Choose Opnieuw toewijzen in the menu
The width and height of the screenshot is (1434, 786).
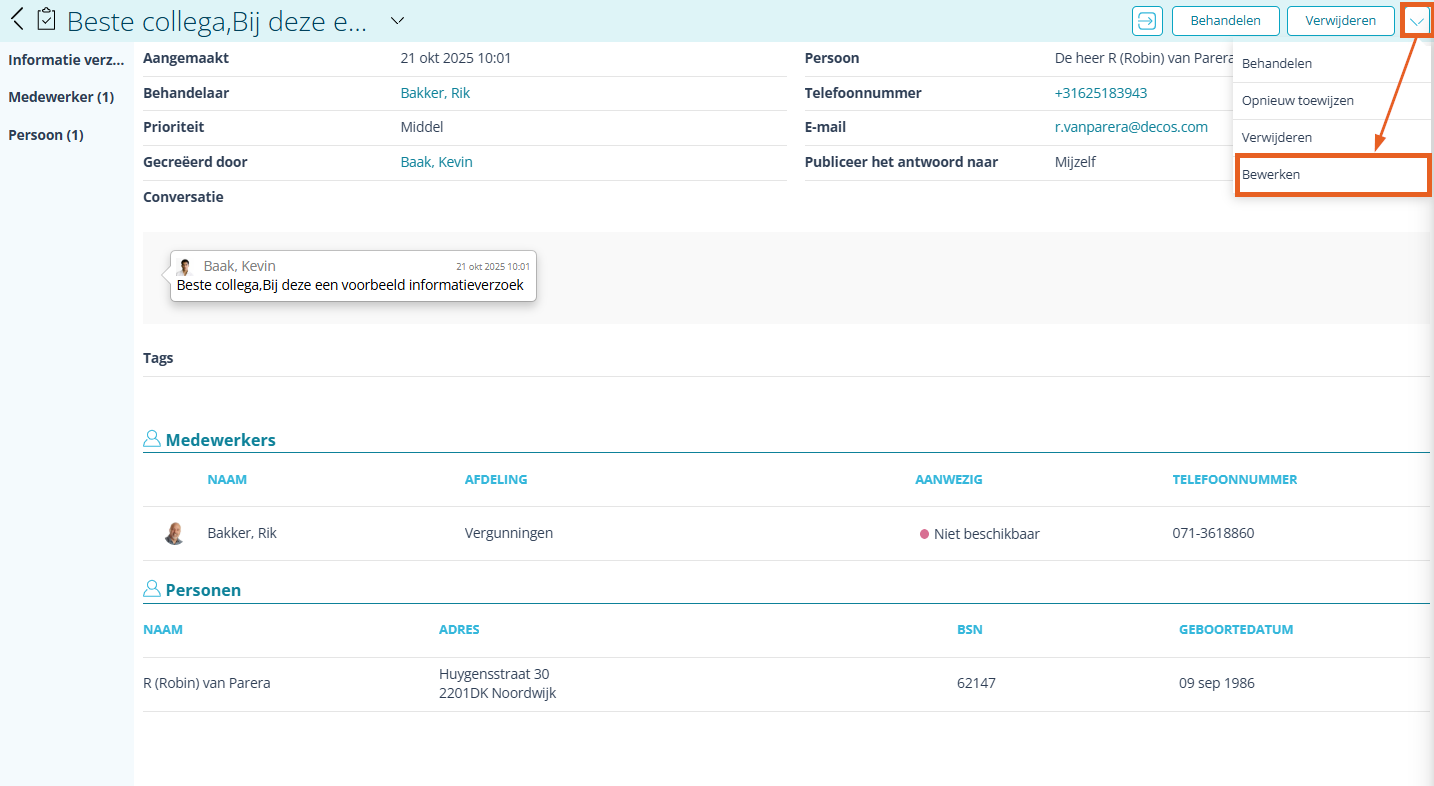1297,101
